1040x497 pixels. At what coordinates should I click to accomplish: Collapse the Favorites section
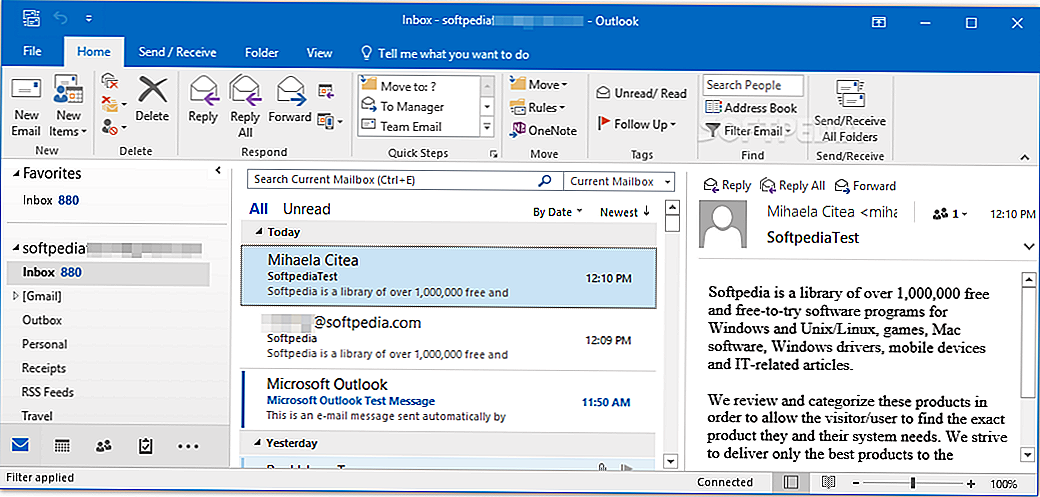pos(16,175)
